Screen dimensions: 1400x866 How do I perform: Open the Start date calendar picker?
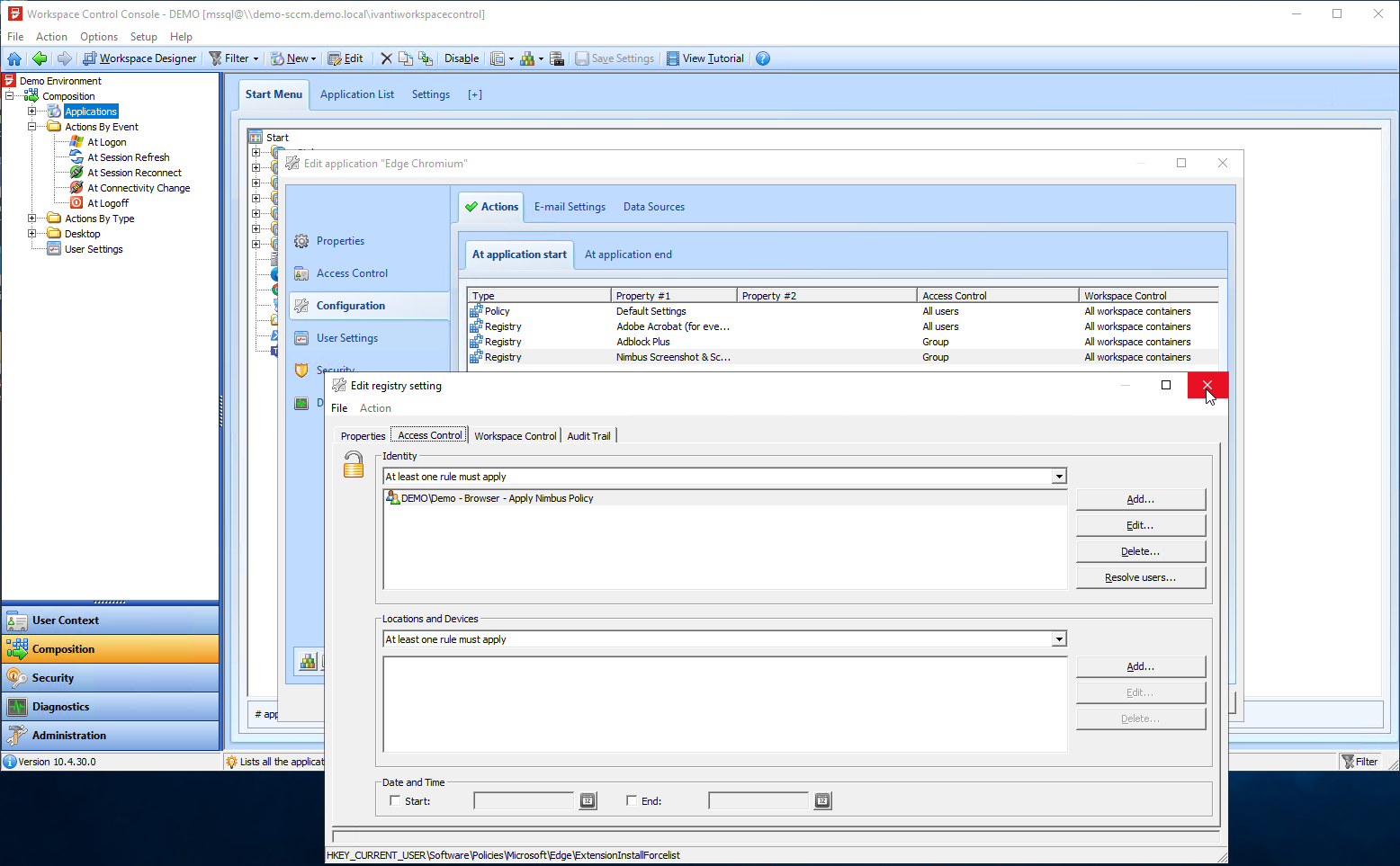(x=588, y=801)
